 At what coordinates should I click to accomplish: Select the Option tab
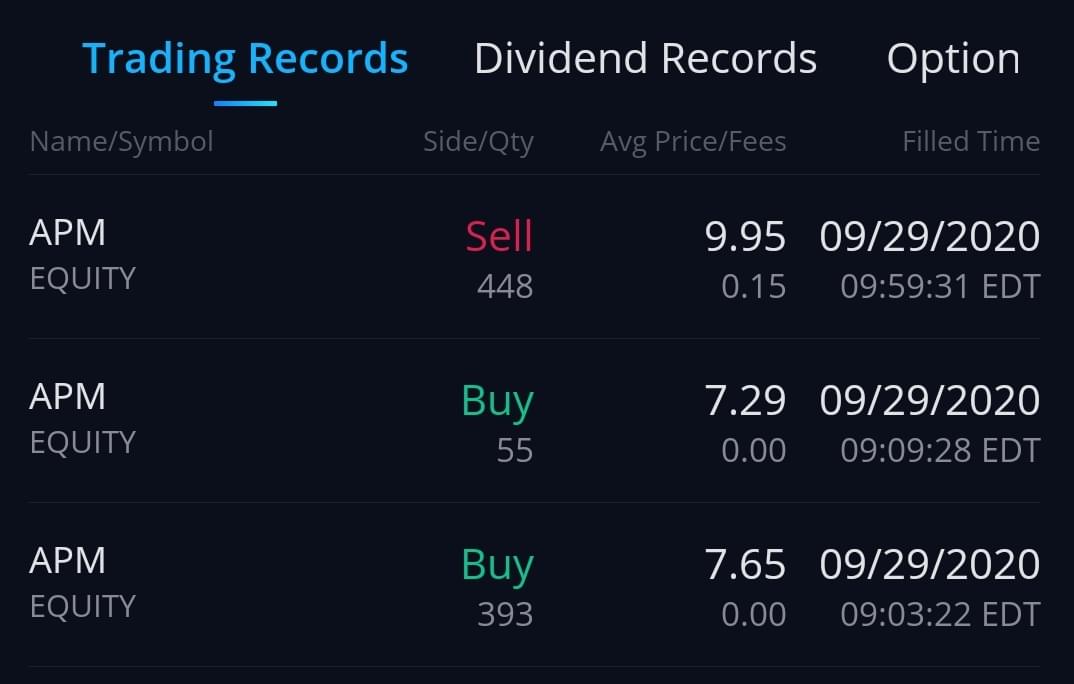tap(953, 59)
